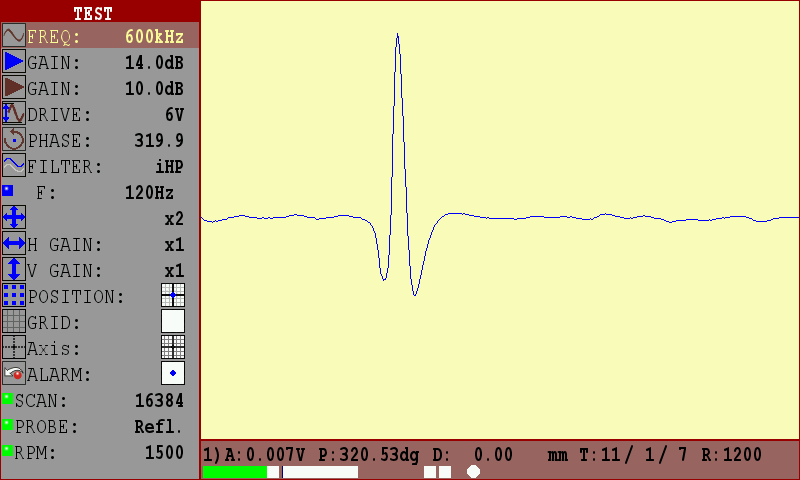
Task: Click the green indicator beside PROBE
Action: pos(7,424)
